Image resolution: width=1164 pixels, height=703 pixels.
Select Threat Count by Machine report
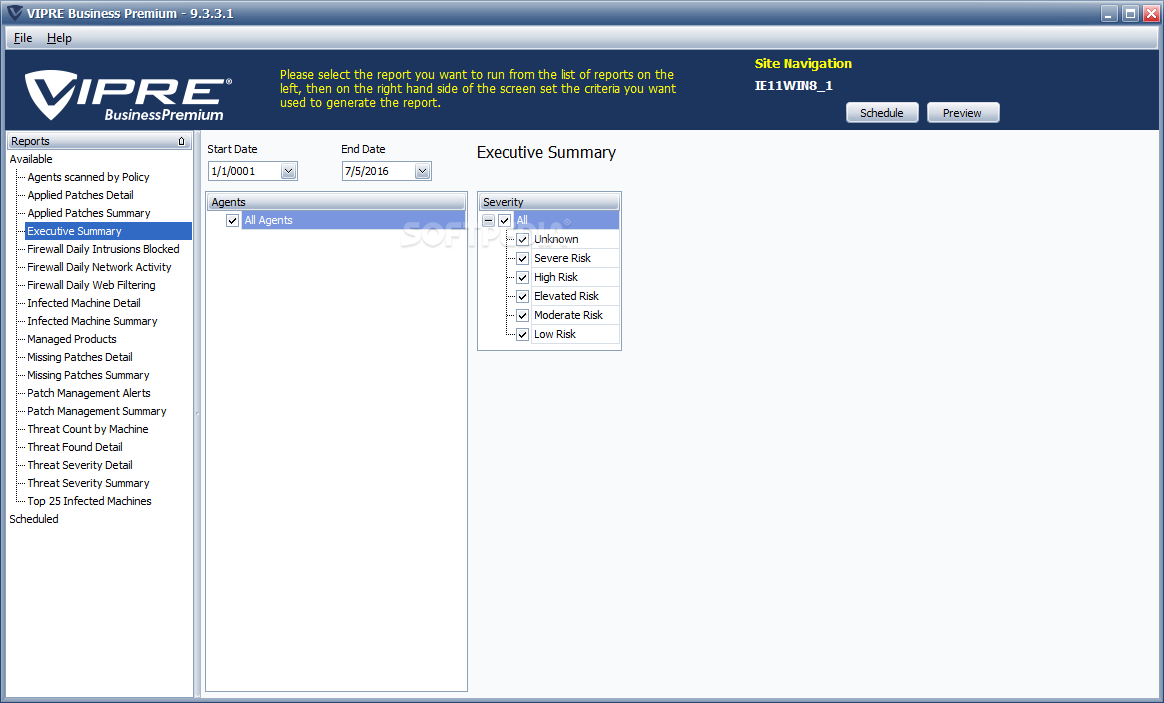coord(88,429)
